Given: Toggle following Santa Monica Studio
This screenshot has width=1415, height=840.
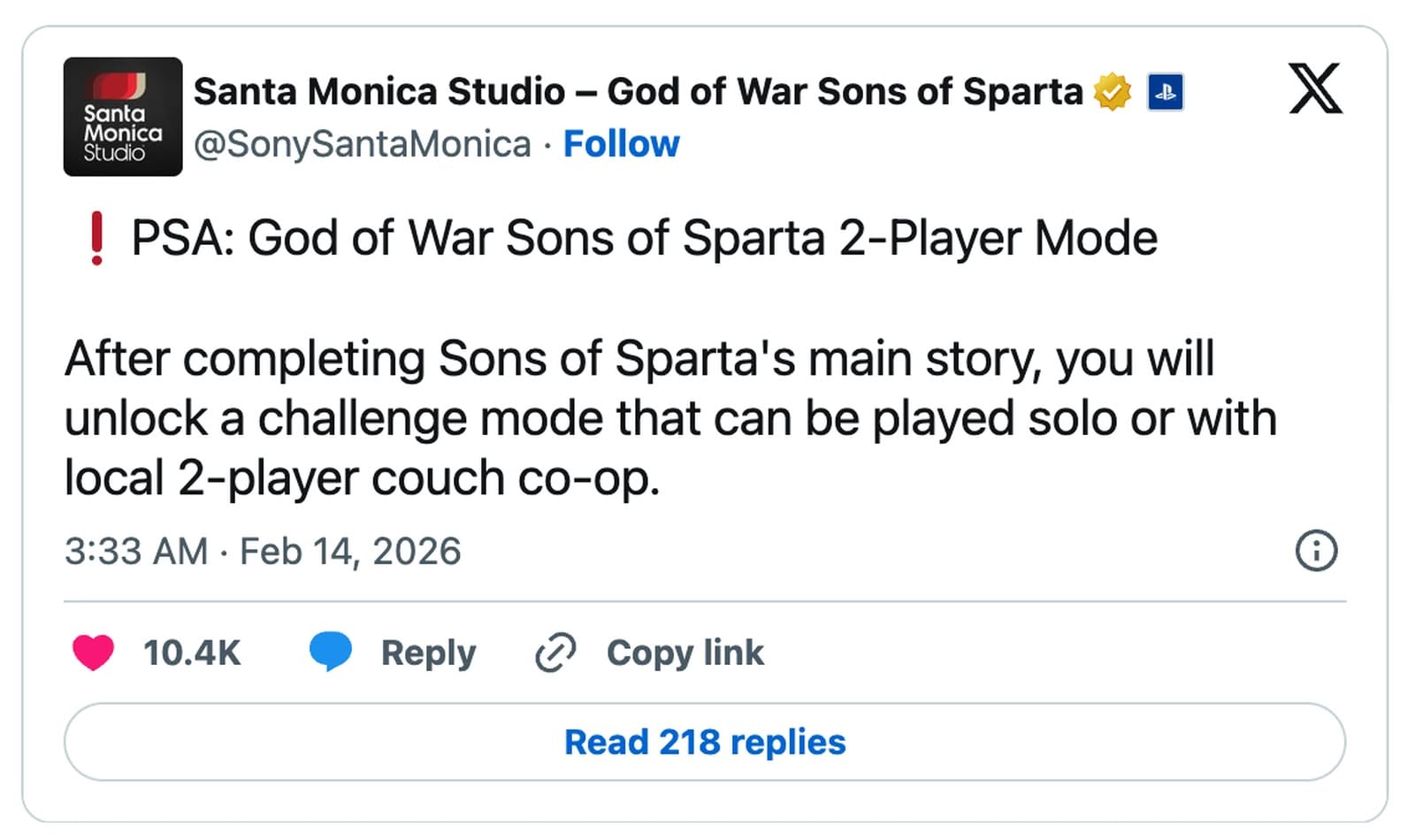Looking at the screenshot, I should (x=622, y=143).
